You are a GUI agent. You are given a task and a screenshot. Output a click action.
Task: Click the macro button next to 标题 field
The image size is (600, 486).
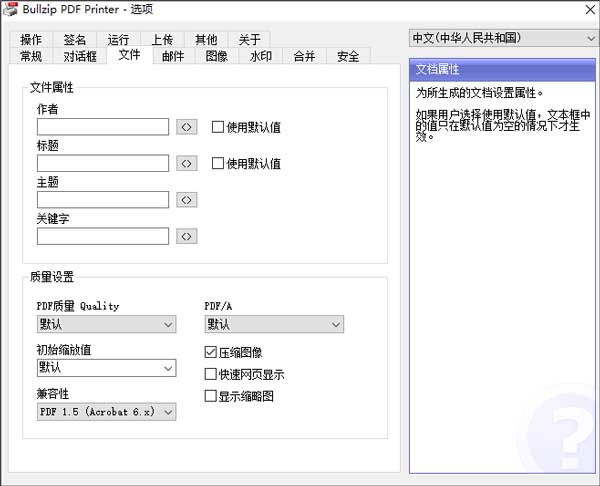point(186,163)
